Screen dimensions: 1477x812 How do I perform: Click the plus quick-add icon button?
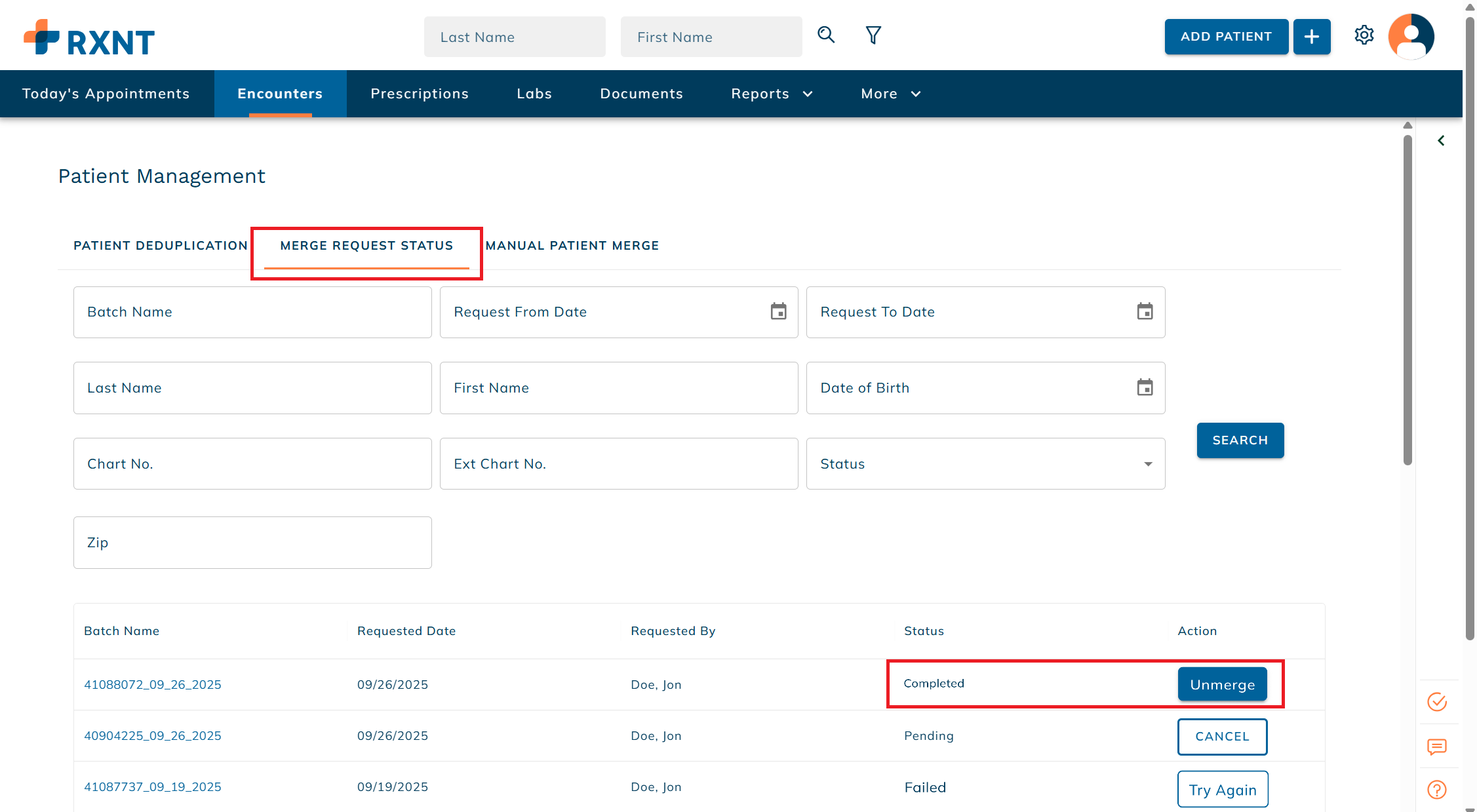point(1311,37)
